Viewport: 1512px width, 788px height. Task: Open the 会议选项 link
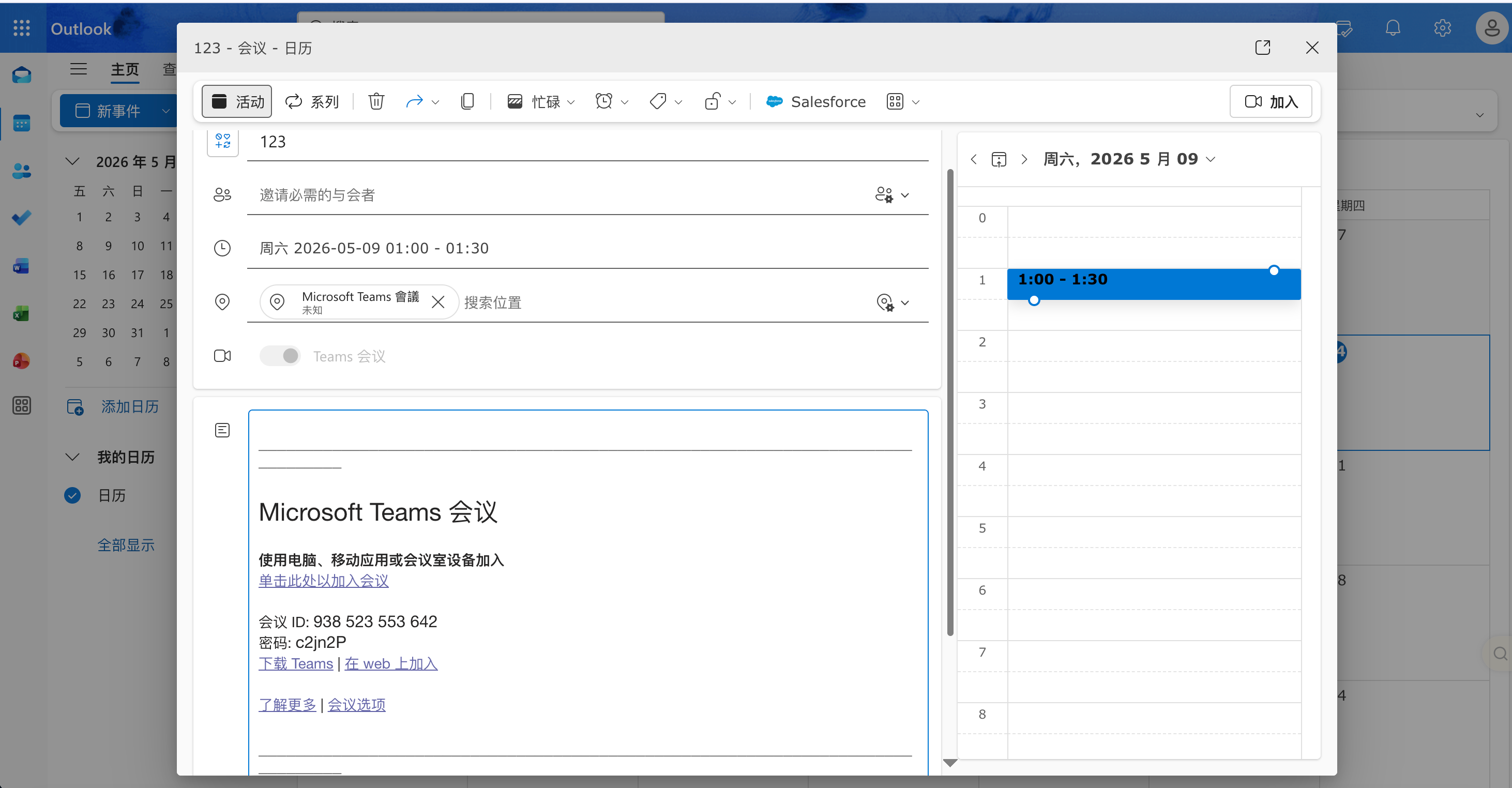coord(357,704)
